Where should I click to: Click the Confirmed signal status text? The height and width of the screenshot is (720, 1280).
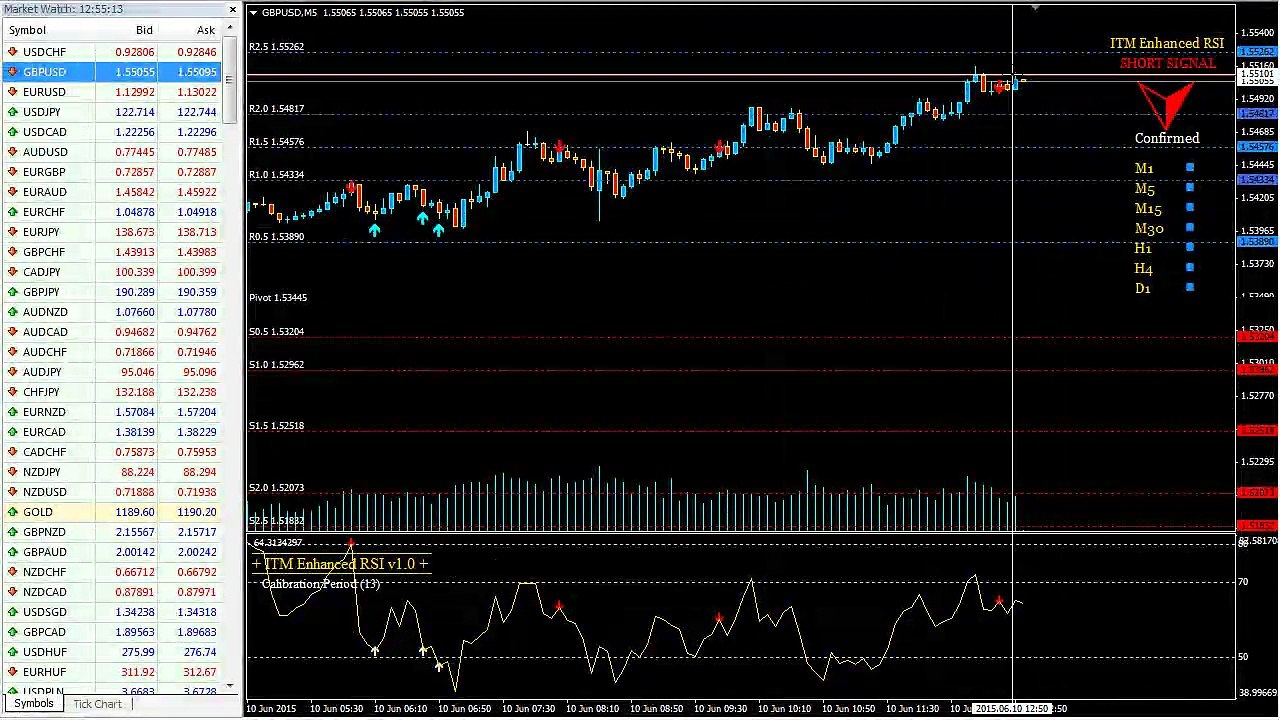[x=1167, y=139]
